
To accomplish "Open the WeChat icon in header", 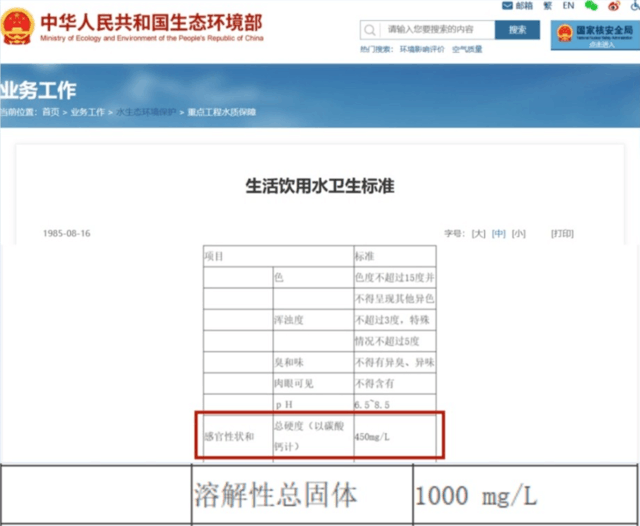I will click(591, 6).
